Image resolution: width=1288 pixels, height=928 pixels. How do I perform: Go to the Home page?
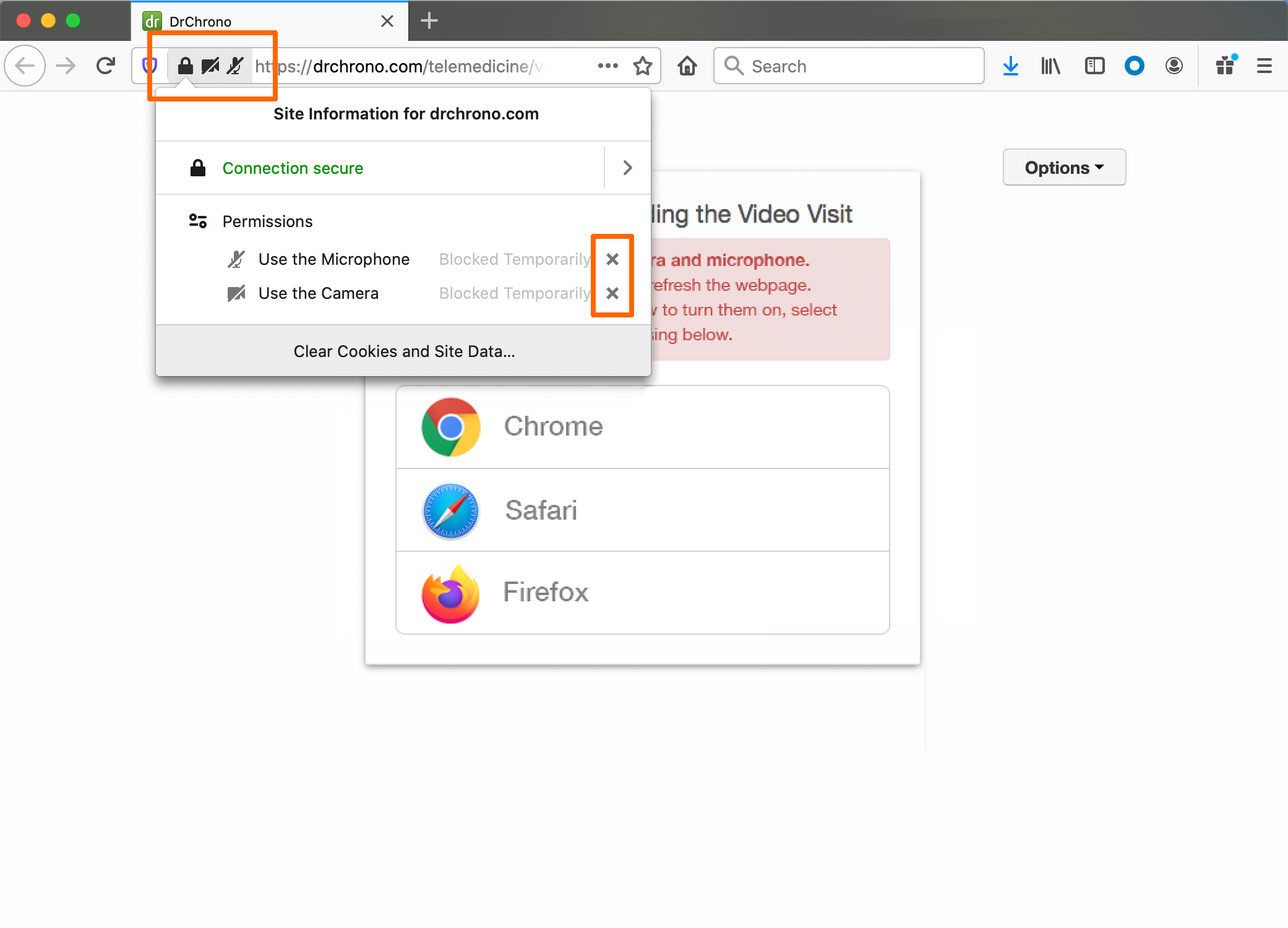click(687, 66)
